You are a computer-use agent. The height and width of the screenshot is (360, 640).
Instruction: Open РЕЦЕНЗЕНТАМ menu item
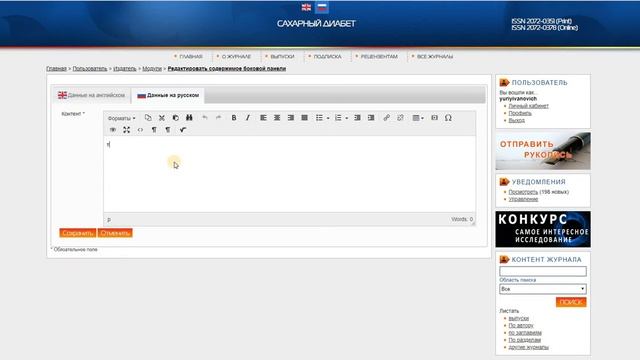(379, 56)
